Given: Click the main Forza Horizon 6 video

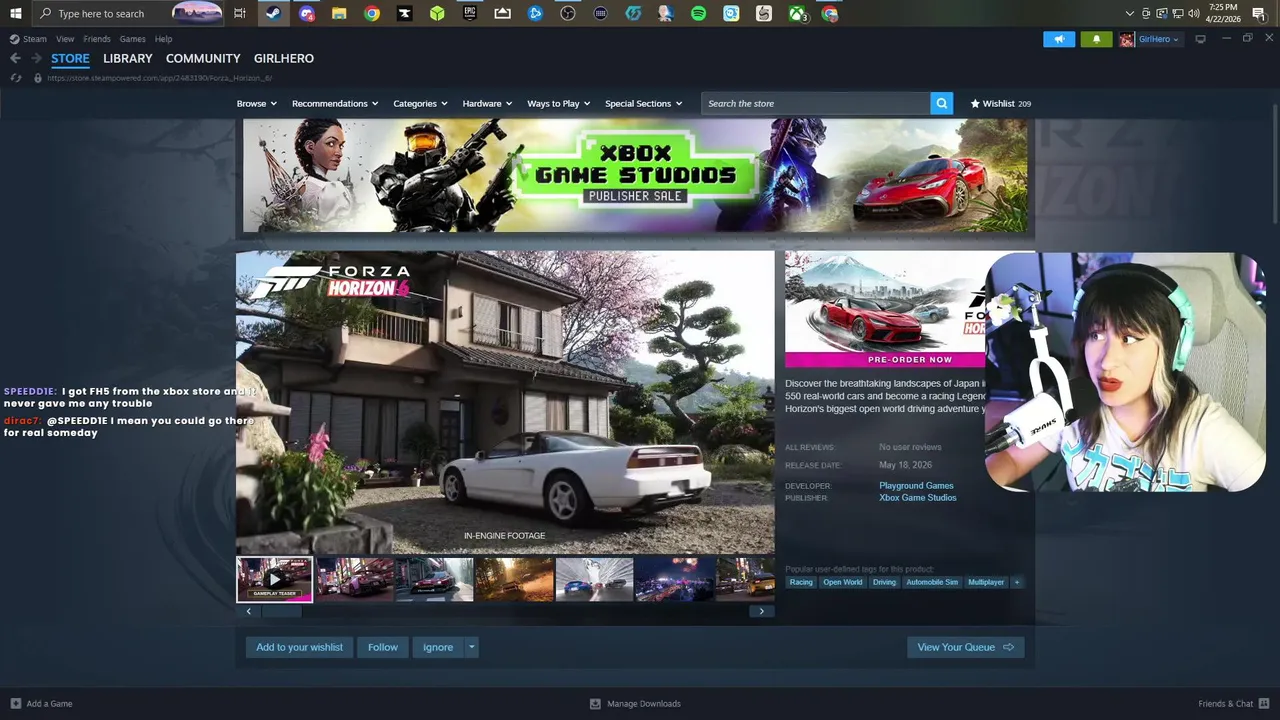Looking at the screenshot, I should click(505, 402).
